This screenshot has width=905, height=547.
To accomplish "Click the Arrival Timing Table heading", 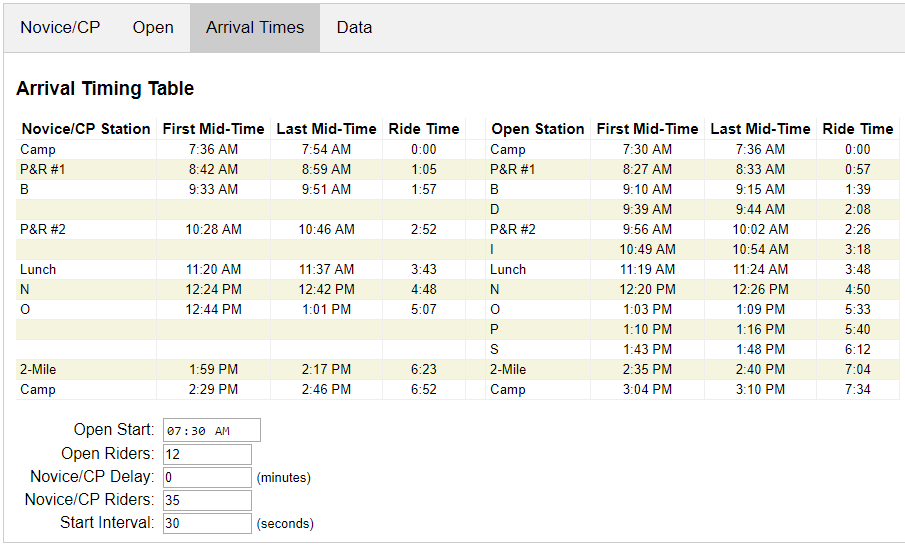I will [105, 88].
